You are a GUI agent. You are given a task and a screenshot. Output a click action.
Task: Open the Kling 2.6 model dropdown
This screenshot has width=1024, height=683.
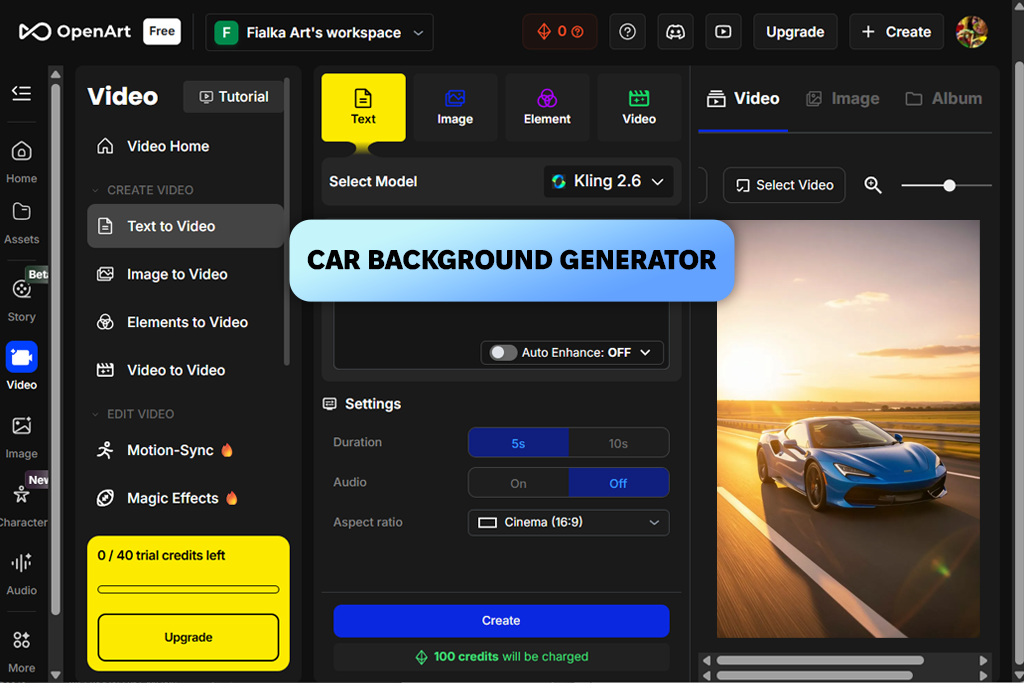609,182
